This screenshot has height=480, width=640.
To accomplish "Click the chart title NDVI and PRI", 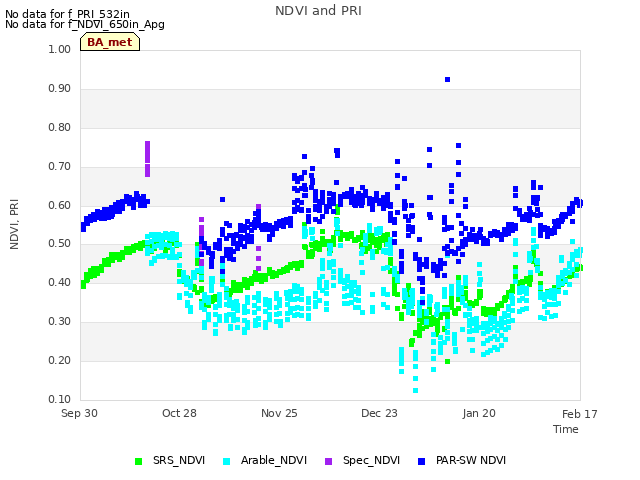I will pos(318,11).
